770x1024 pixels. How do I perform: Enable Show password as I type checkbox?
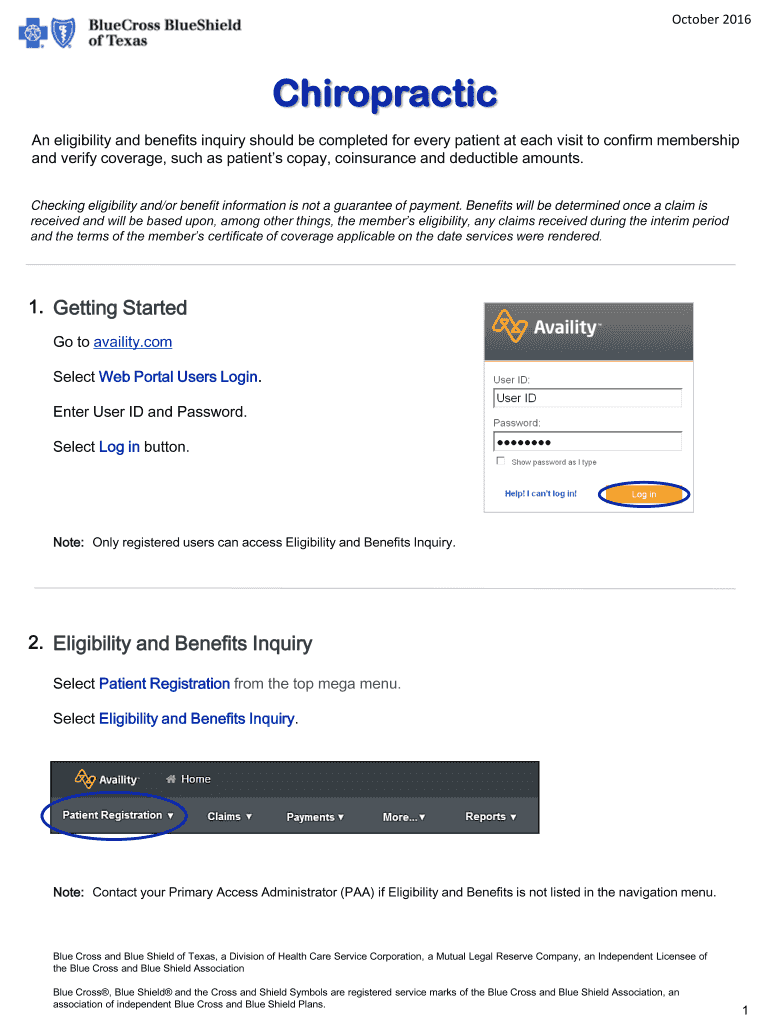500,462
